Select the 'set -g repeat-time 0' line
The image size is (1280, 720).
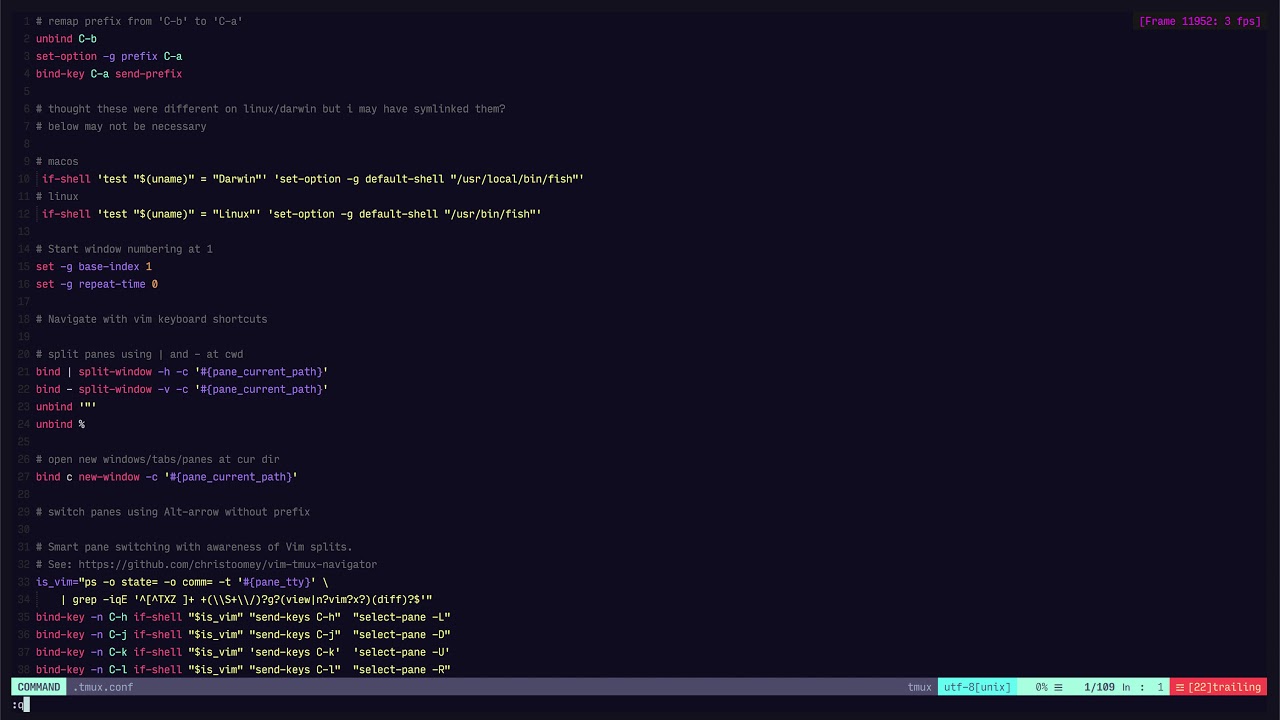pos(97,284)
